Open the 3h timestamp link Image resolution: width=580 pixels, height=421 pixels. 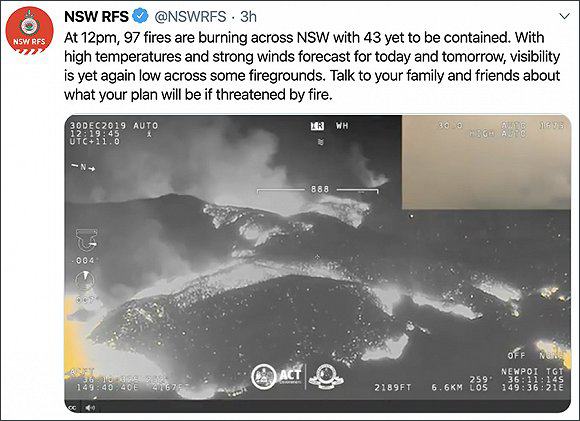tap(248, 16)
